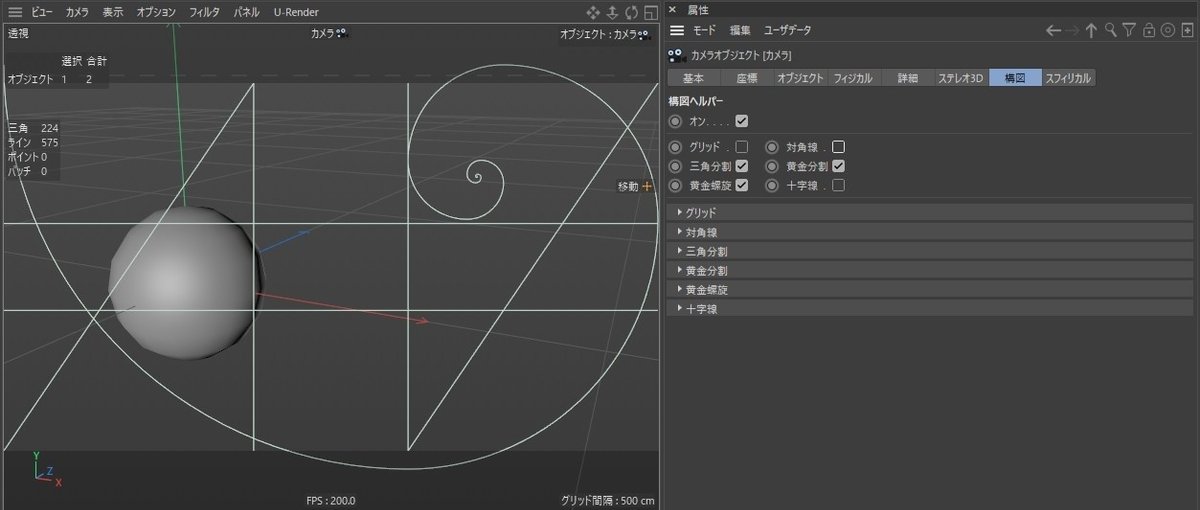This screenshot has height=510, width=1200.
Task: Click the viewport move camera icon
Action: point(593,12)
